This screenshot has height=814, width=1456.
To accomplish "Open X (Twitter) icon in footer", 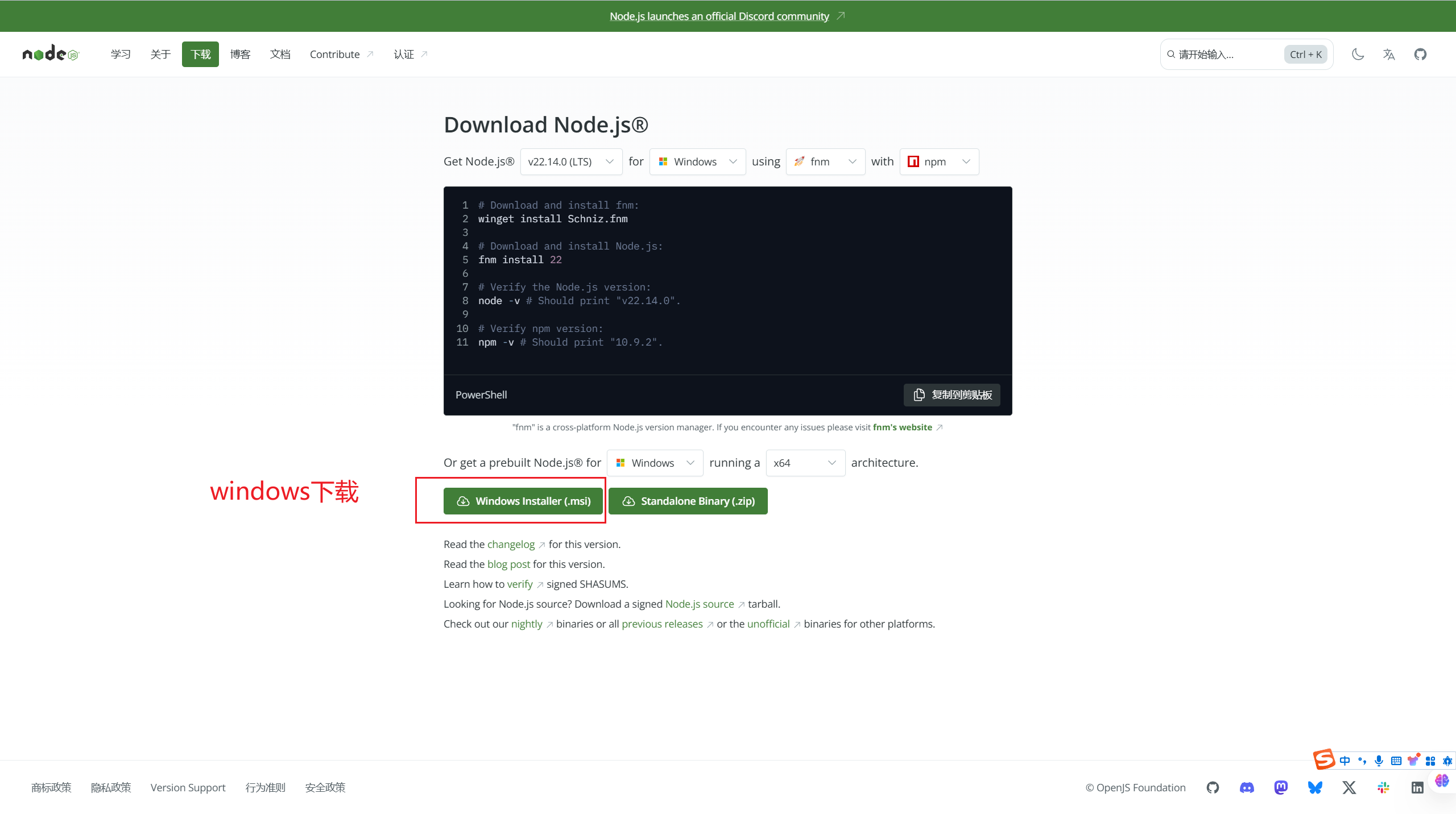I will pyautogui.click(x=1349, y=787).
